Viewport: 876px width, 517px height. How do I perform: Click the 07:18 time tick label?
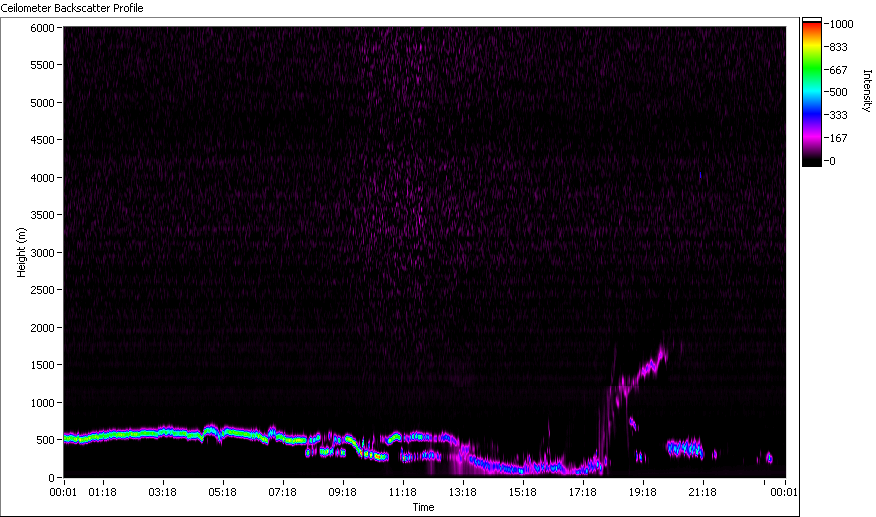[283, 492]
